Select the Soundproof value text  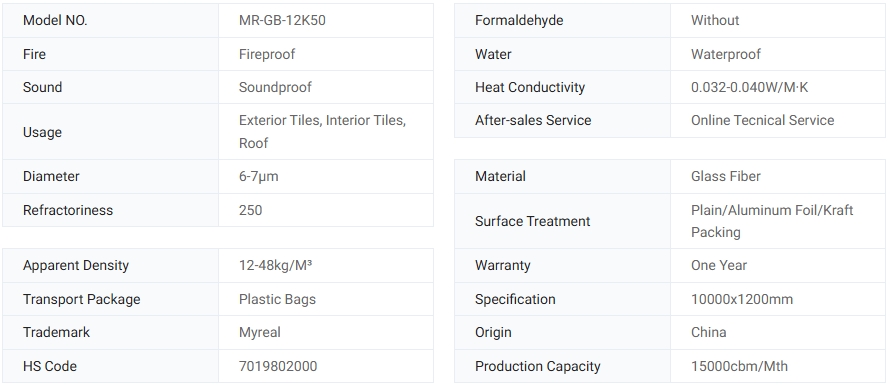(275, 87)
